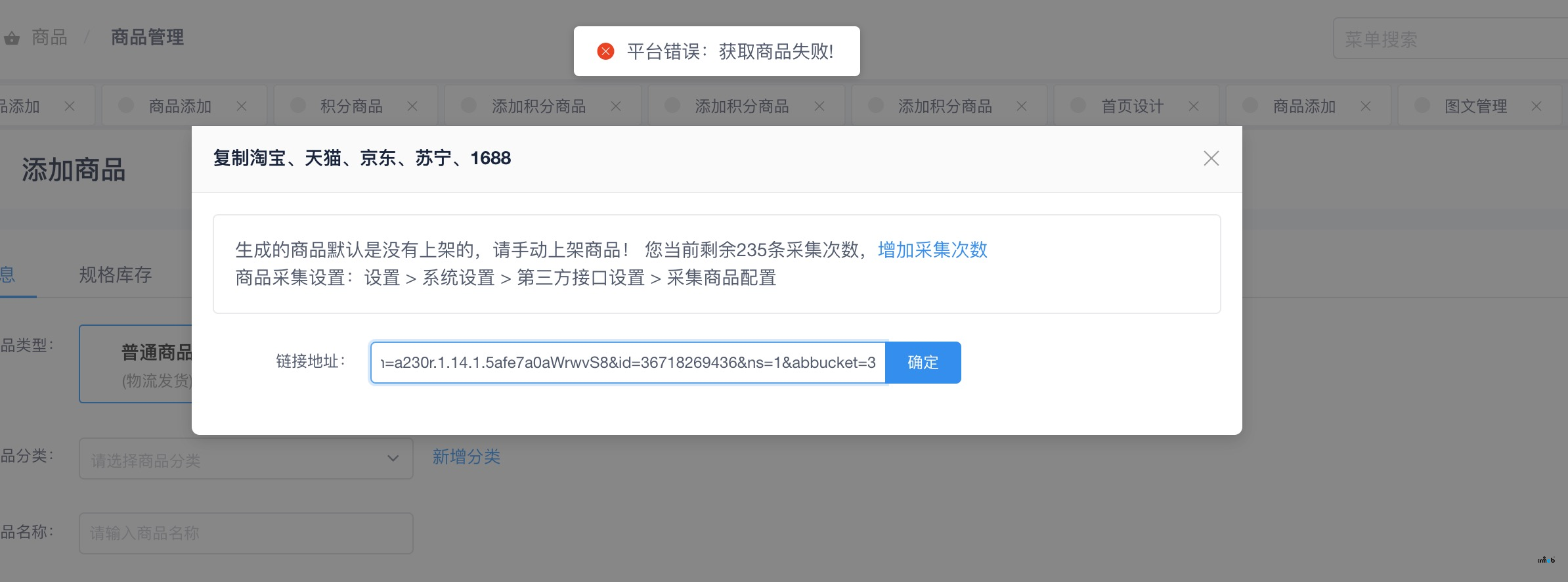
Task: Close the 首页设计 tab
Action: tap(1194, 106)
